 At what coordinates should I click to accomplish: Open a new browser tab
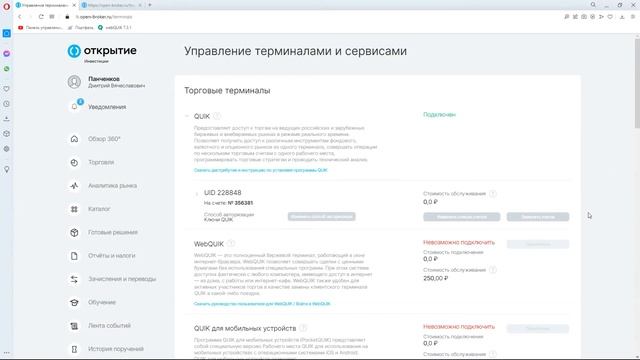150,5
